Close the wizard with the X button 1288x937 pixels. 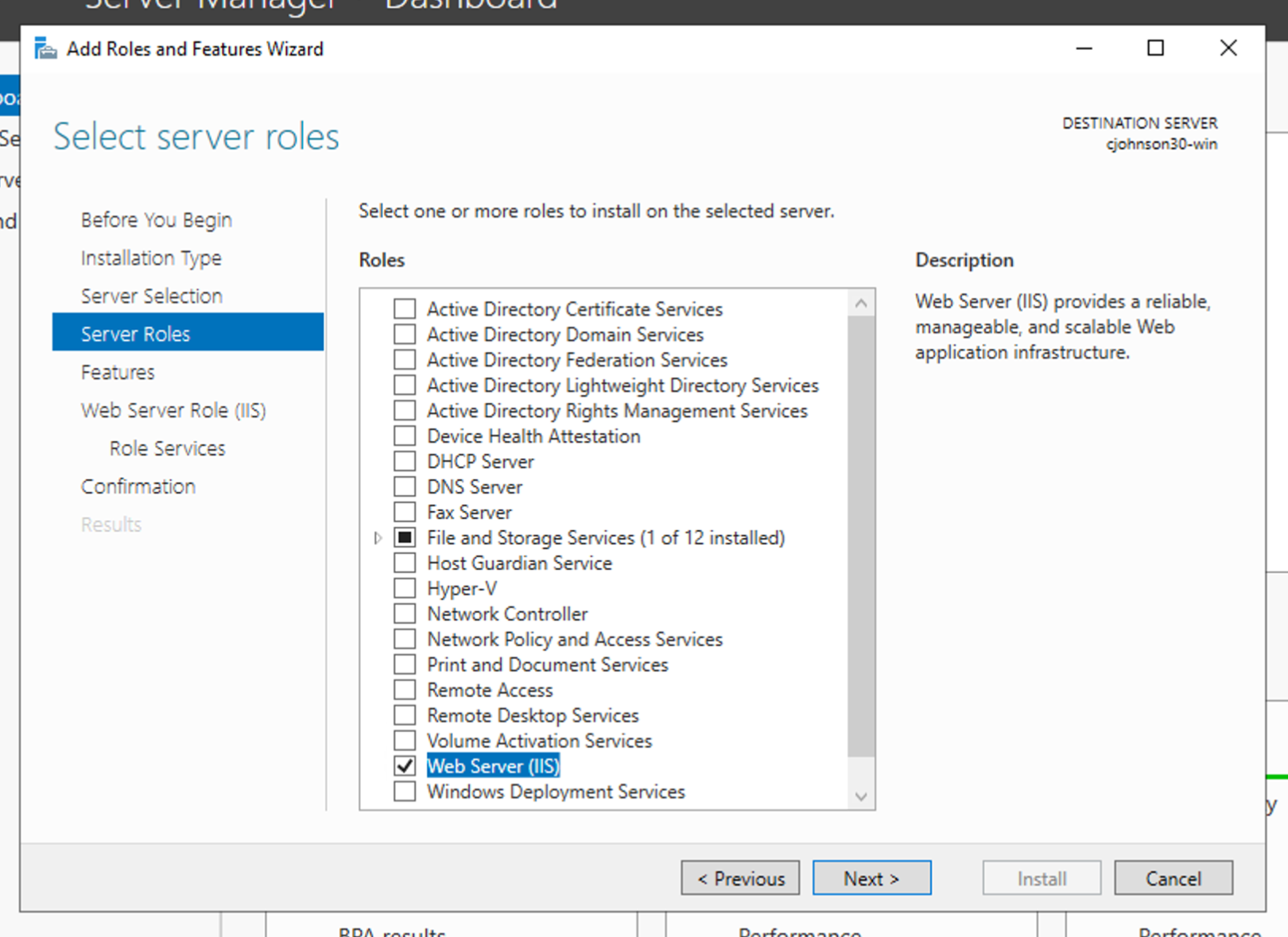1228,48
